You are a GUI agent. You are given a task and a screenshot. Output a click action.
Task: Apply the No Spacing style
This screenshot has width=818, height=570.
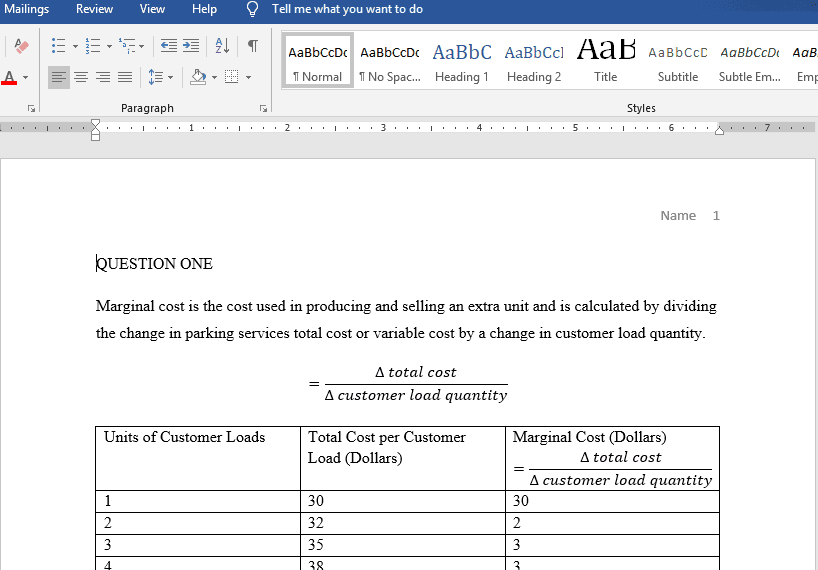tap(390, 59)
